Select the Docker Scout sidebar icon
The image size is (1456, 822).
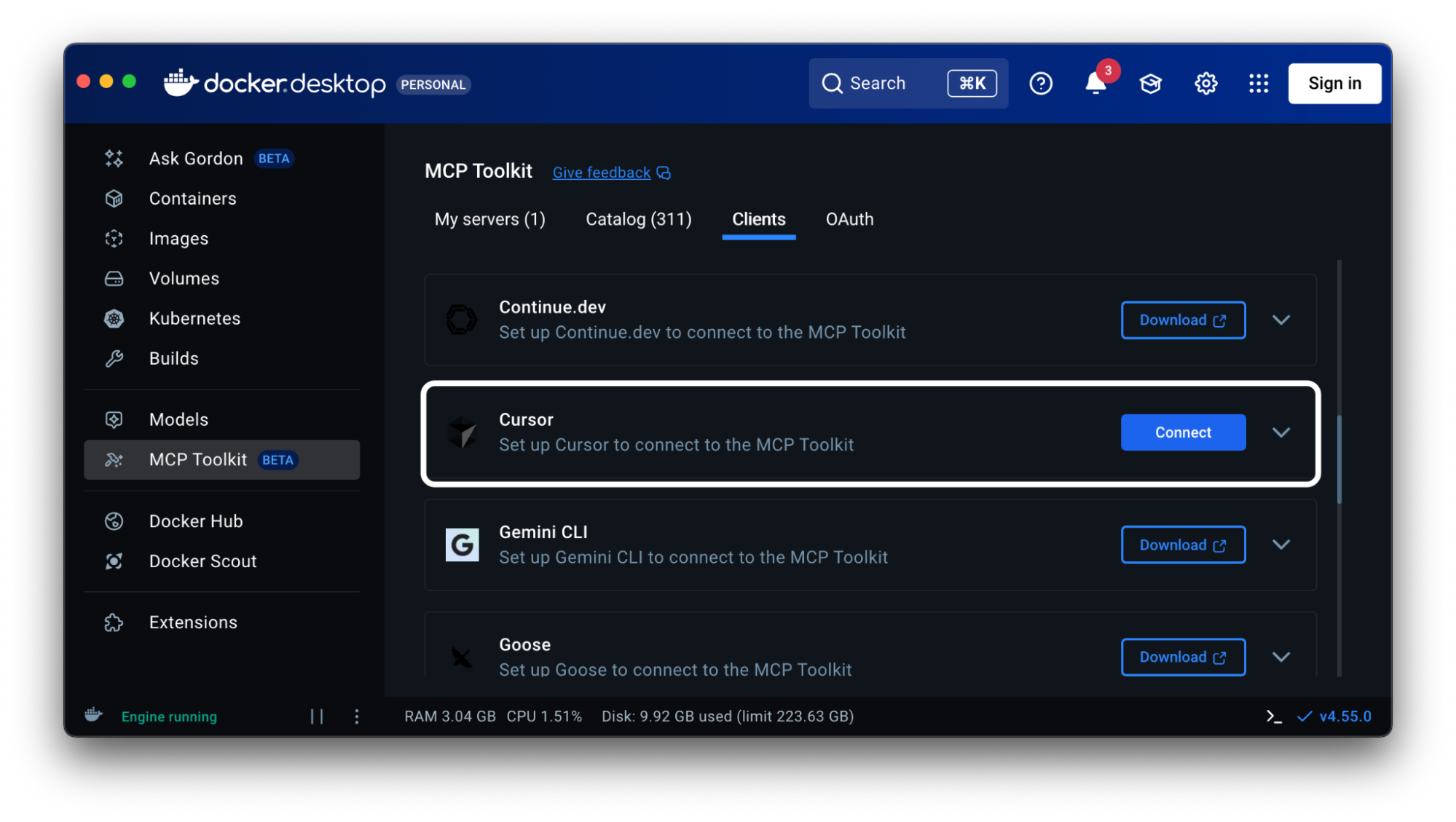click(114, 561)
